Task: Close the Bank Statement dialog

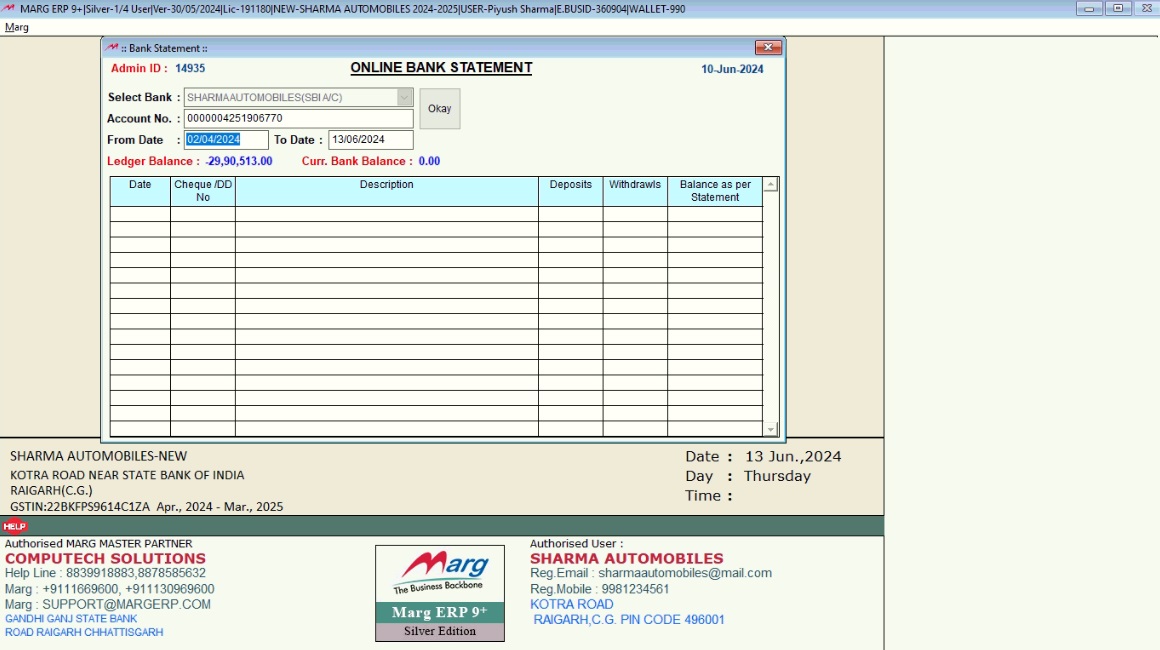Action: [x=768, y=47]
